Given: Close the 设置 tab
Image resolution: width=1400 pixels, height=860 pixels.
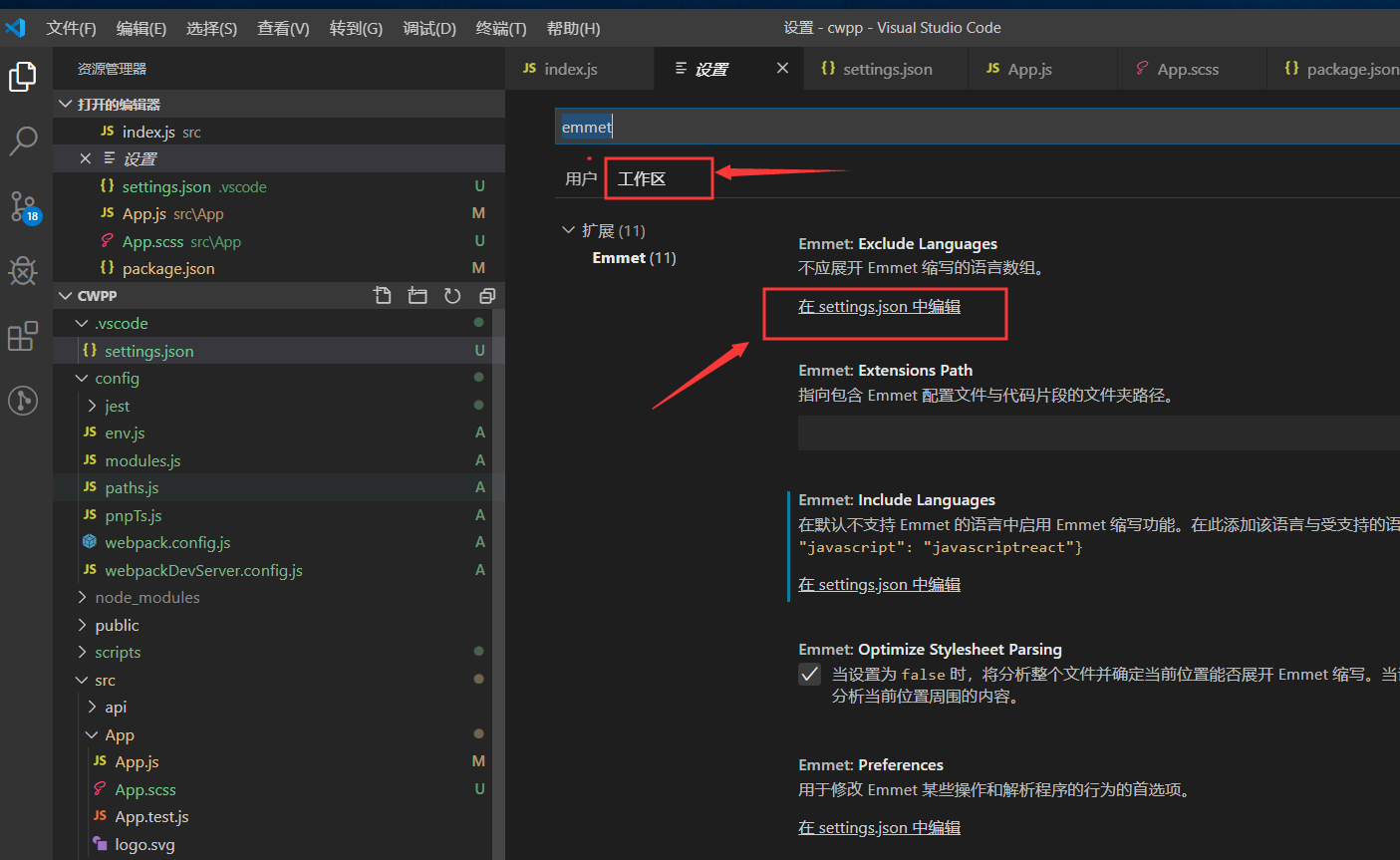Looking at the screenshot, I should tap(782, 68).
